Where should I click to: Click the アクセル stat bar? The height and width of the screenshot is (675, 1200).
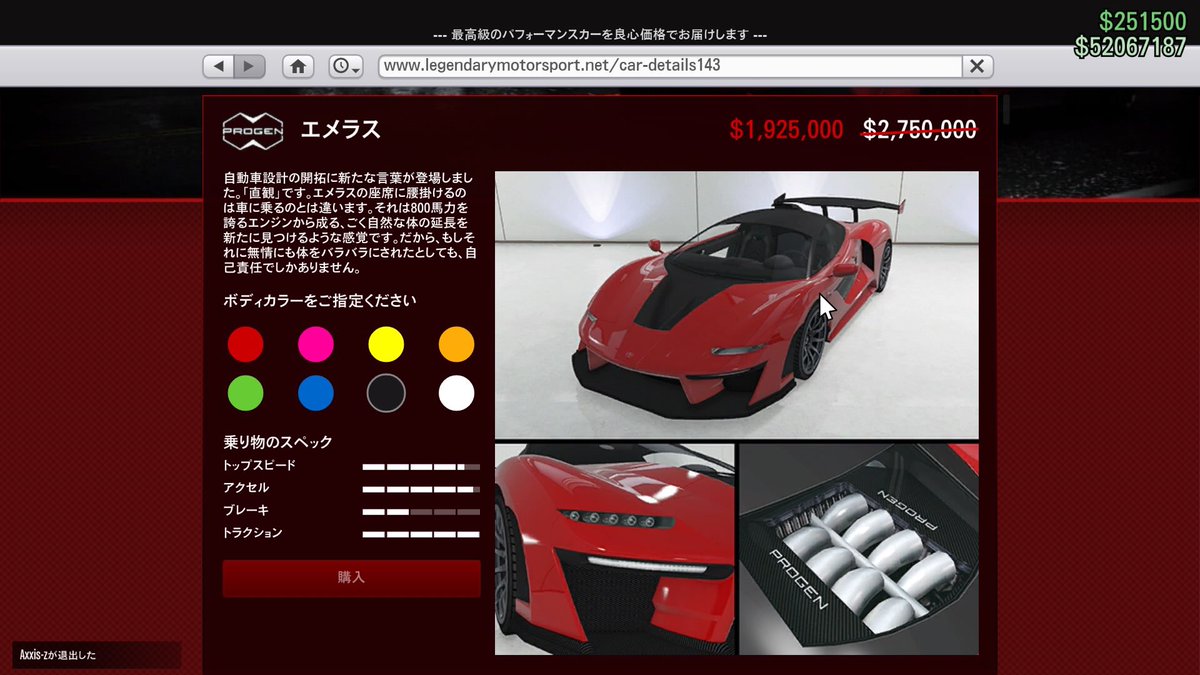point(421,489)
